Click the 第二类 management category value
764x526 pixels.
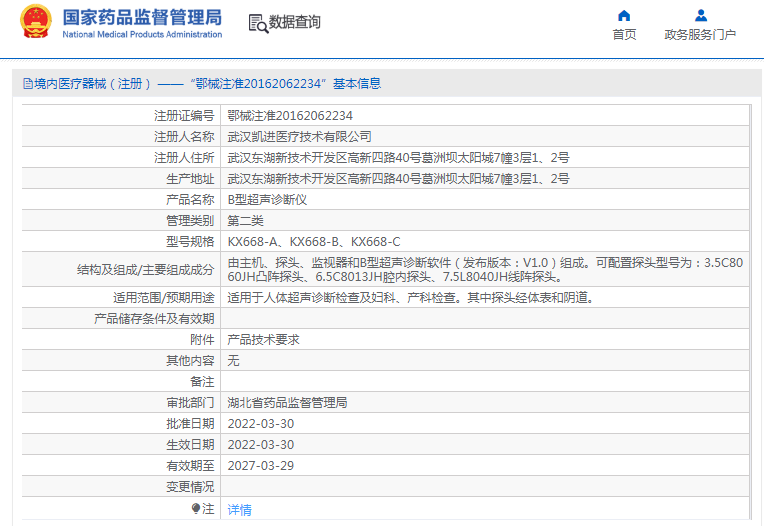coord(245,221)
